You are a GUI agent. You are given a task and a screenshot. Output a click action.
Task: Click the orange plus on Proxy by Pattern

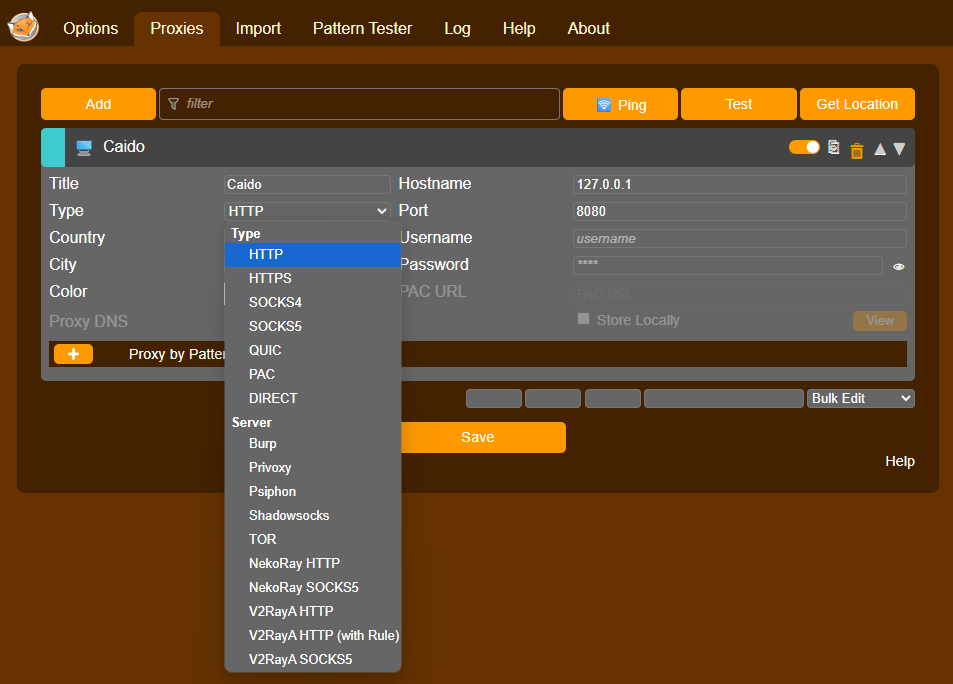coord(73,353)
